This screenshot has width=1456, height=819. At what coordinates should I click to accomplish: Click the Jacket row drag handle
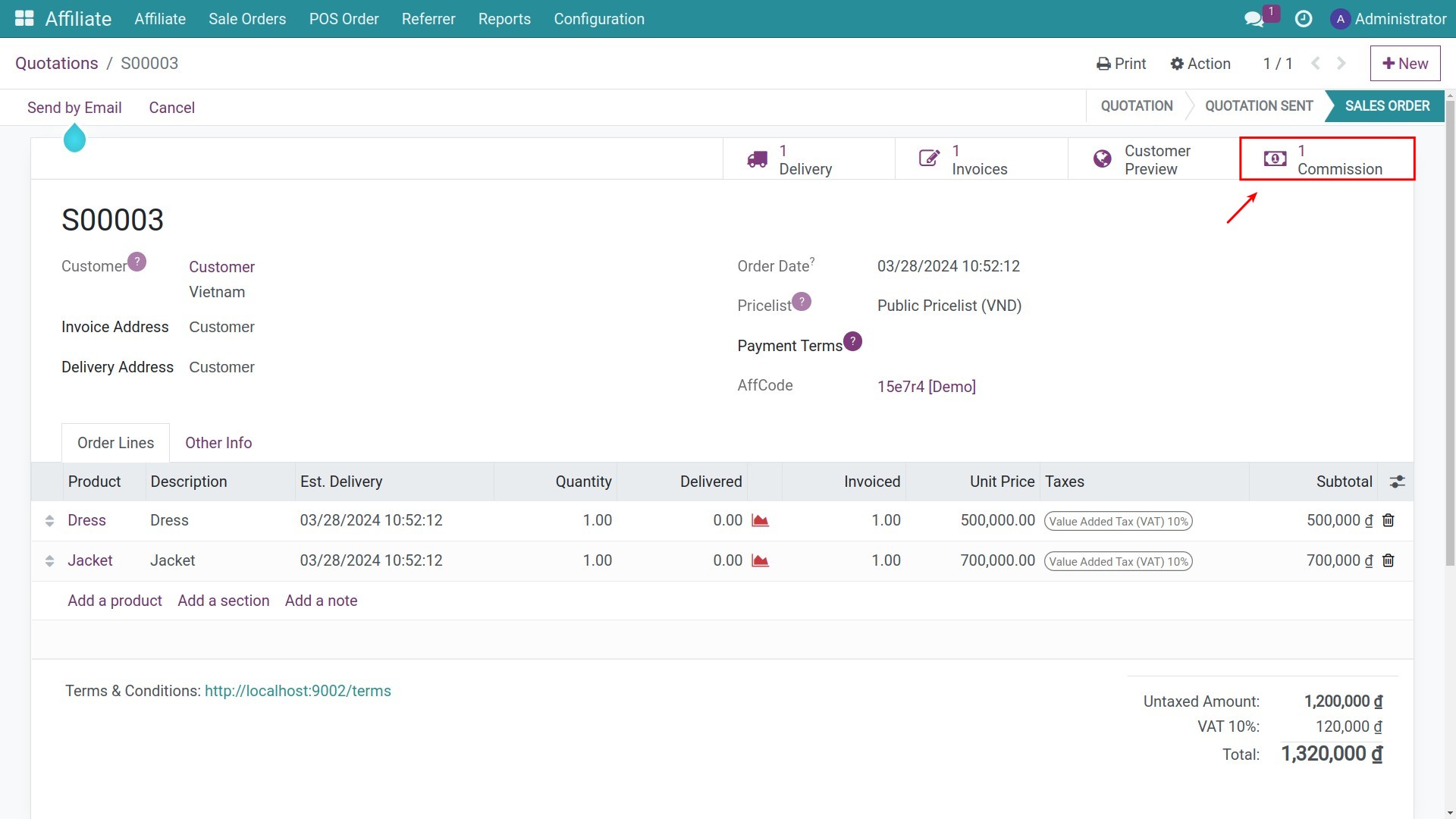click(x=49, y=561)
